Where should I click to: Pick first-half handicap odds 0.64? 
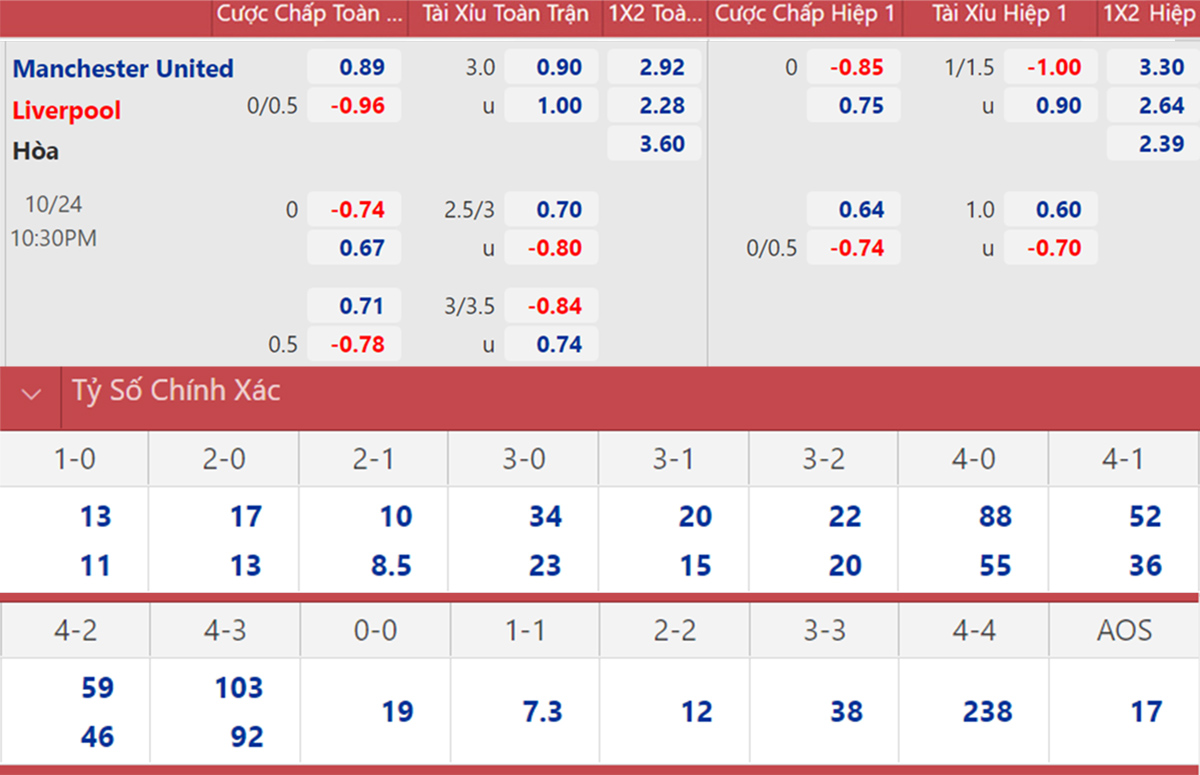coord(853,210)
